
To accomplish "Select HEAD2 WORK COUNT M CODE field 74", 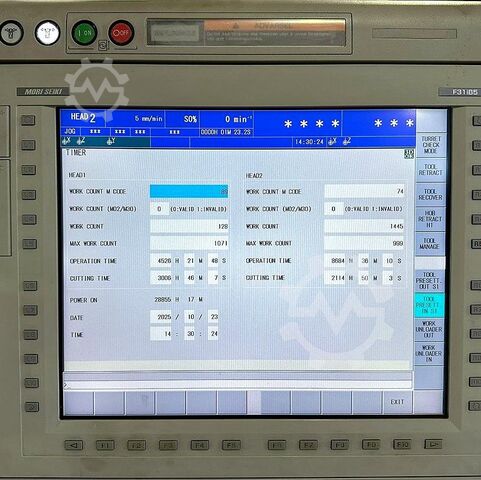I will (x=364, y=191).
